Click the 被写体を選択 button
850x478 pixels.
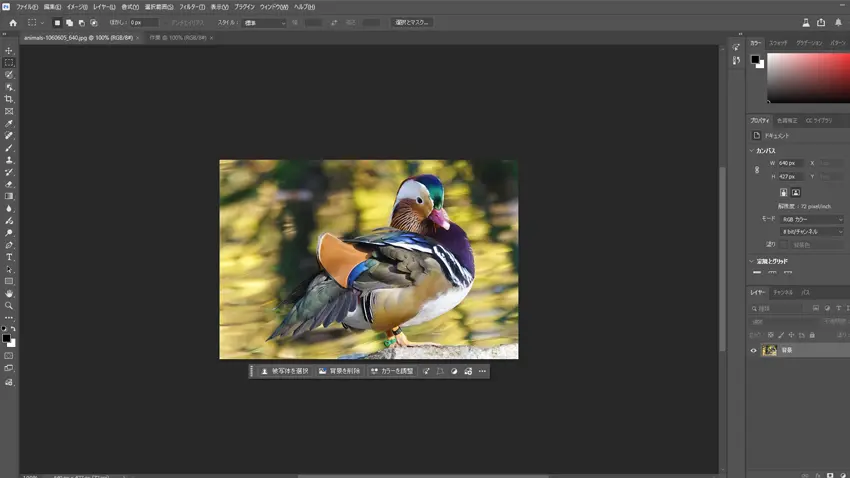click(x=285, y=371)
